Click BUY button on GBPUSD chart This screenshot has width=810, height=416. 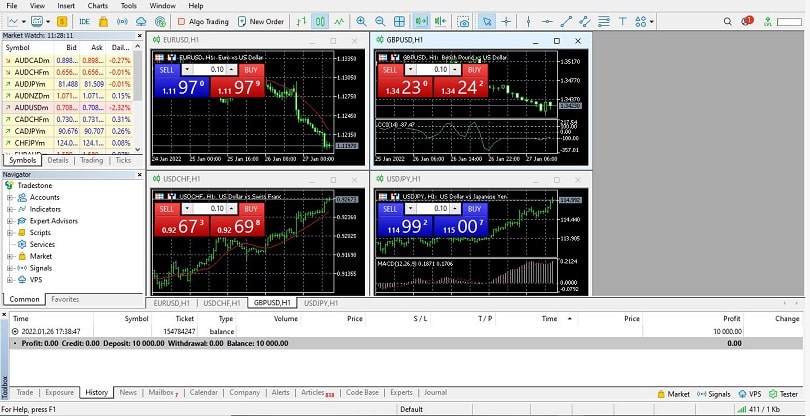(475, 70)
